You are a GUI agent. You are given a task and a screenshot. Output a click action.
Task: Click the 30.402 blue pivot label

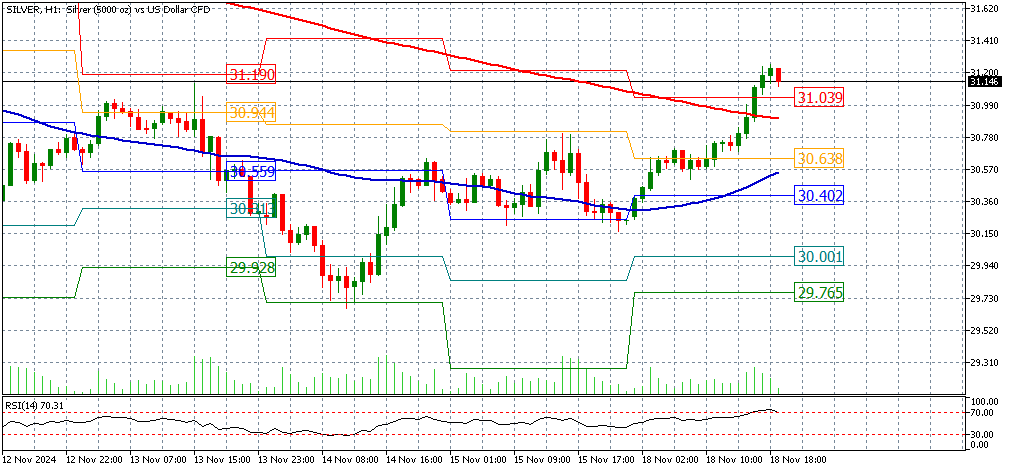(x=819, y=195)
